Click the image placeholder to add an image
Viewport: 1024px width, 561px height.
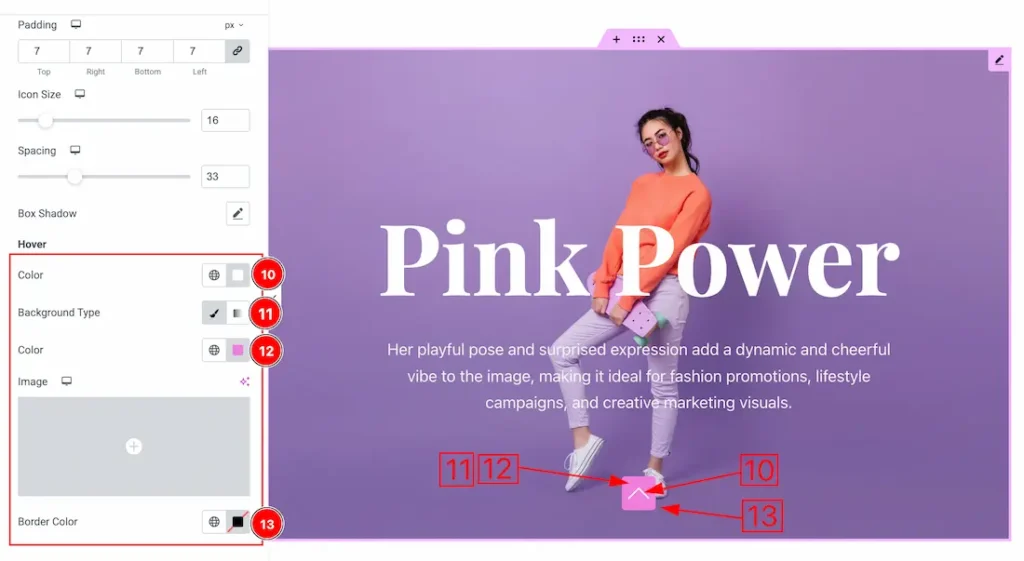[x=134, y=446]
